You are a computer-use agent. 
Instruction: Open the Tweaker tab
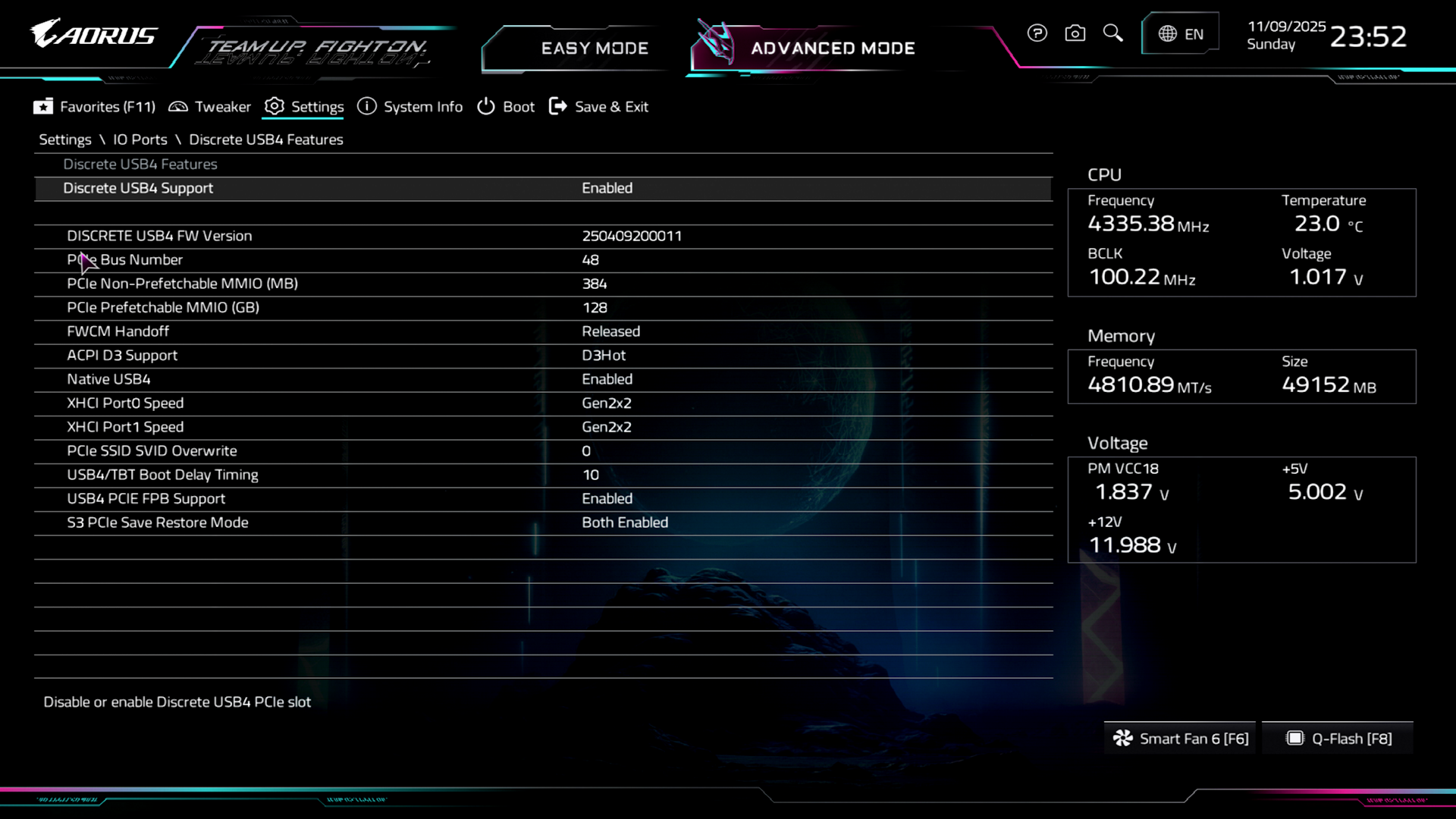pos(210,107)
